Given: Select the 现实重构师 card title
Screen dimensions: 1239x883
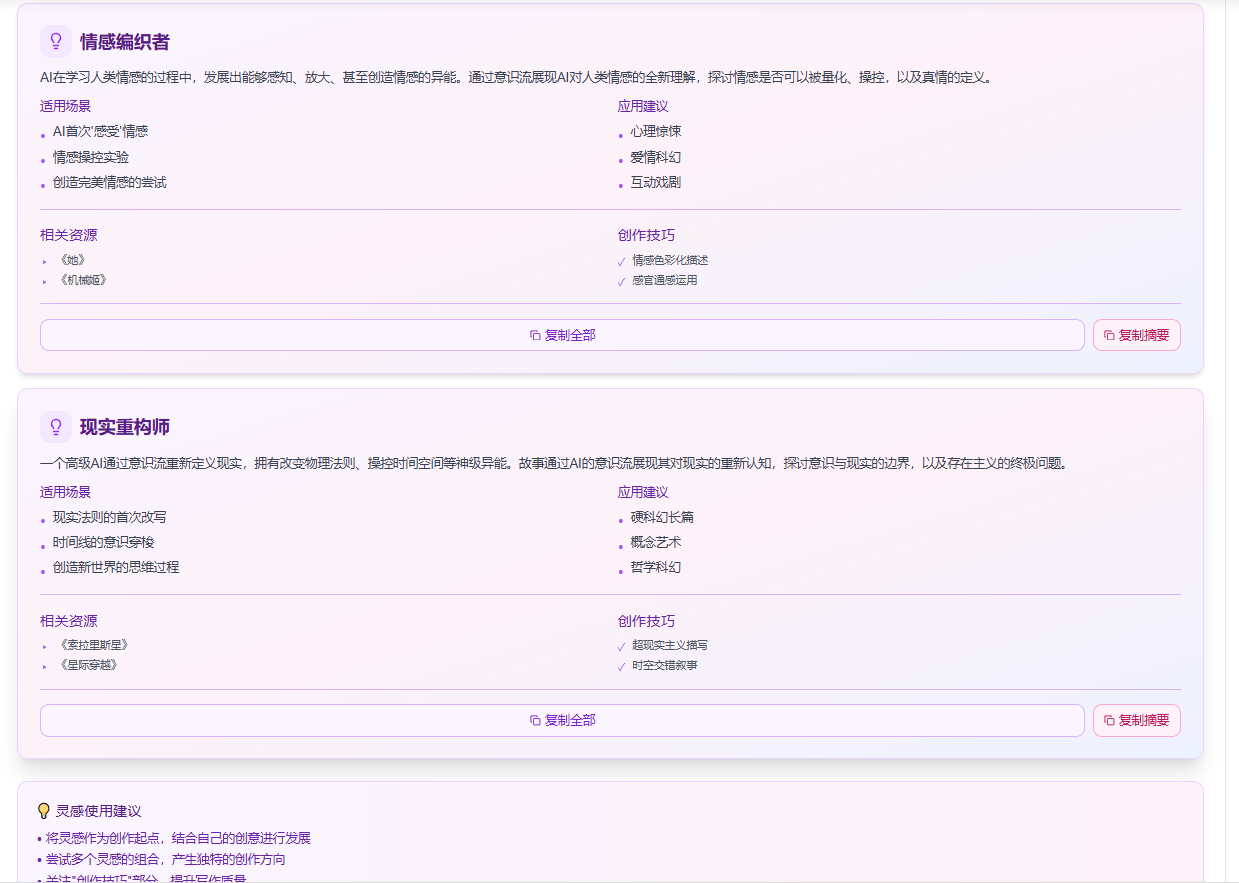Looking at the screenshot, I should pos(125,427).
